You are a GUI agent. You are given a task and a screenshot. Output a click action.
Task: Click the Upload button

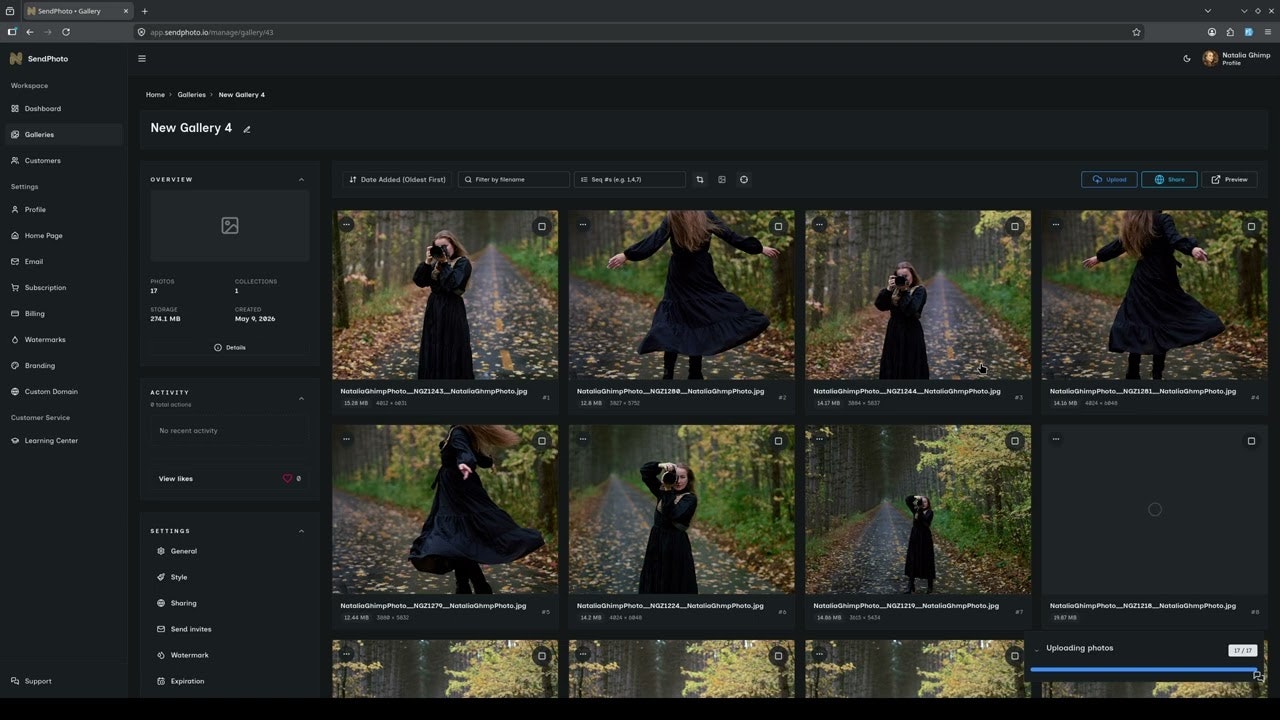point(1109,180)
